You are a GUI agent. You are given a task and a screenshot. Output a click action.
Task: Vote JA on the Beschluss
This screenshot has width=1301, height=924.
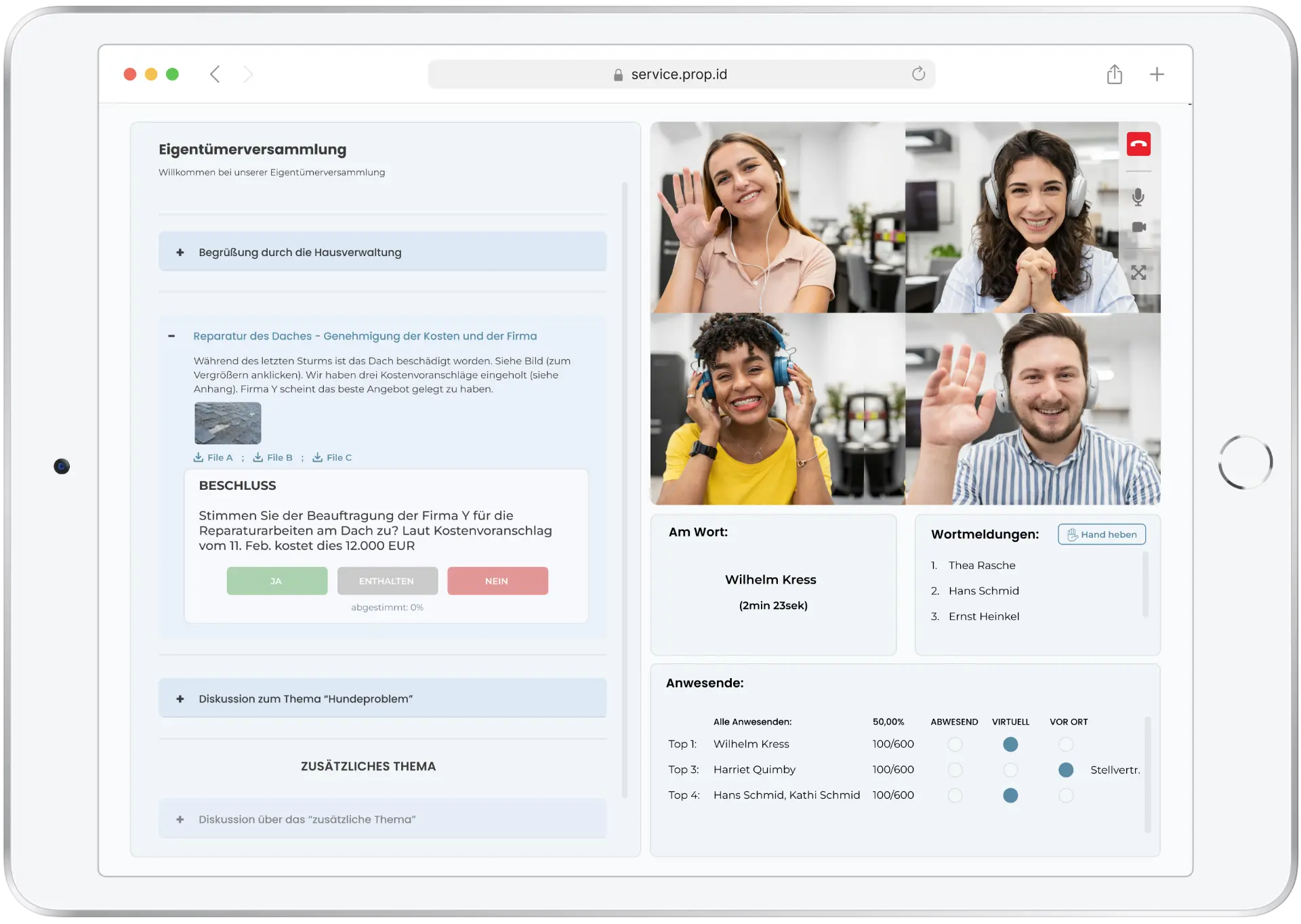click(x=276, y=581)
